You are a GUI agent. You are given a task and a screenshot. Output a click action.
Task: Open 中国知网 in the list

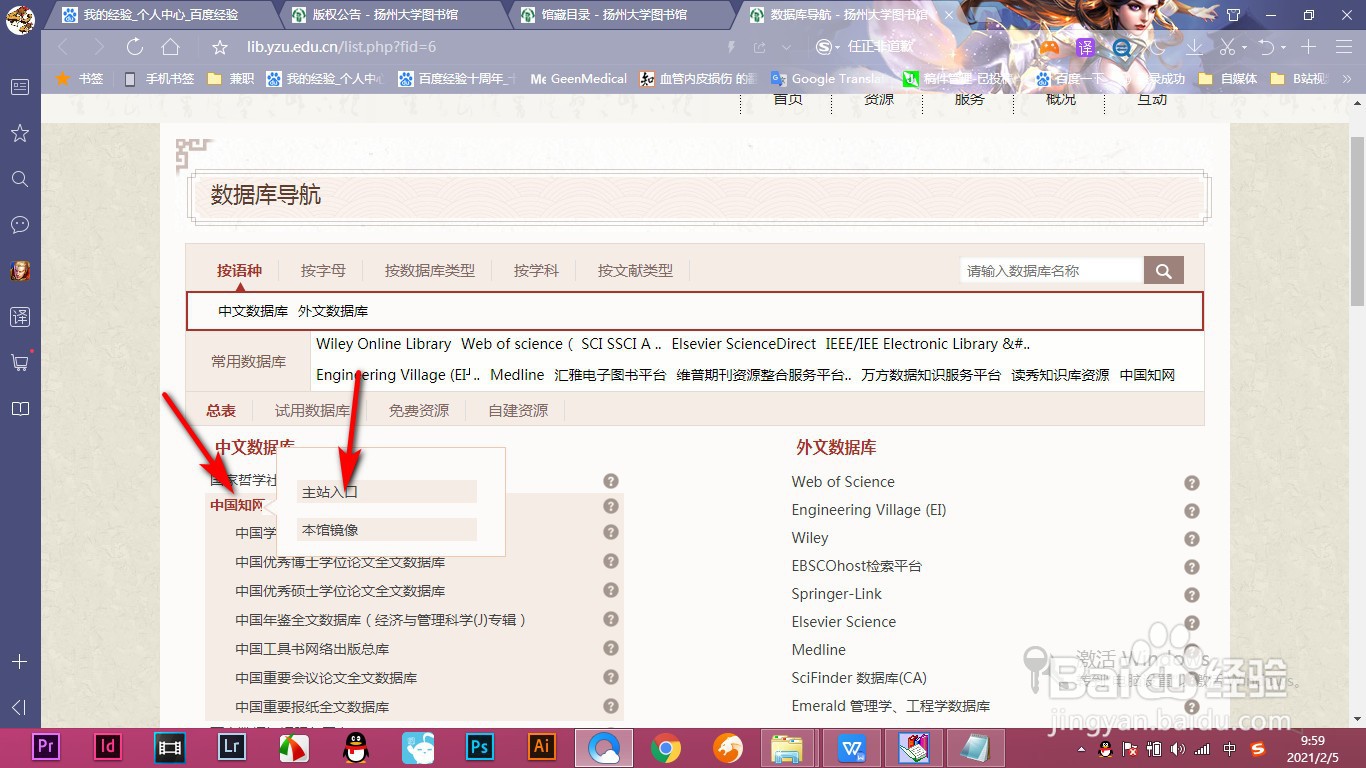click(x=237, y=505)
